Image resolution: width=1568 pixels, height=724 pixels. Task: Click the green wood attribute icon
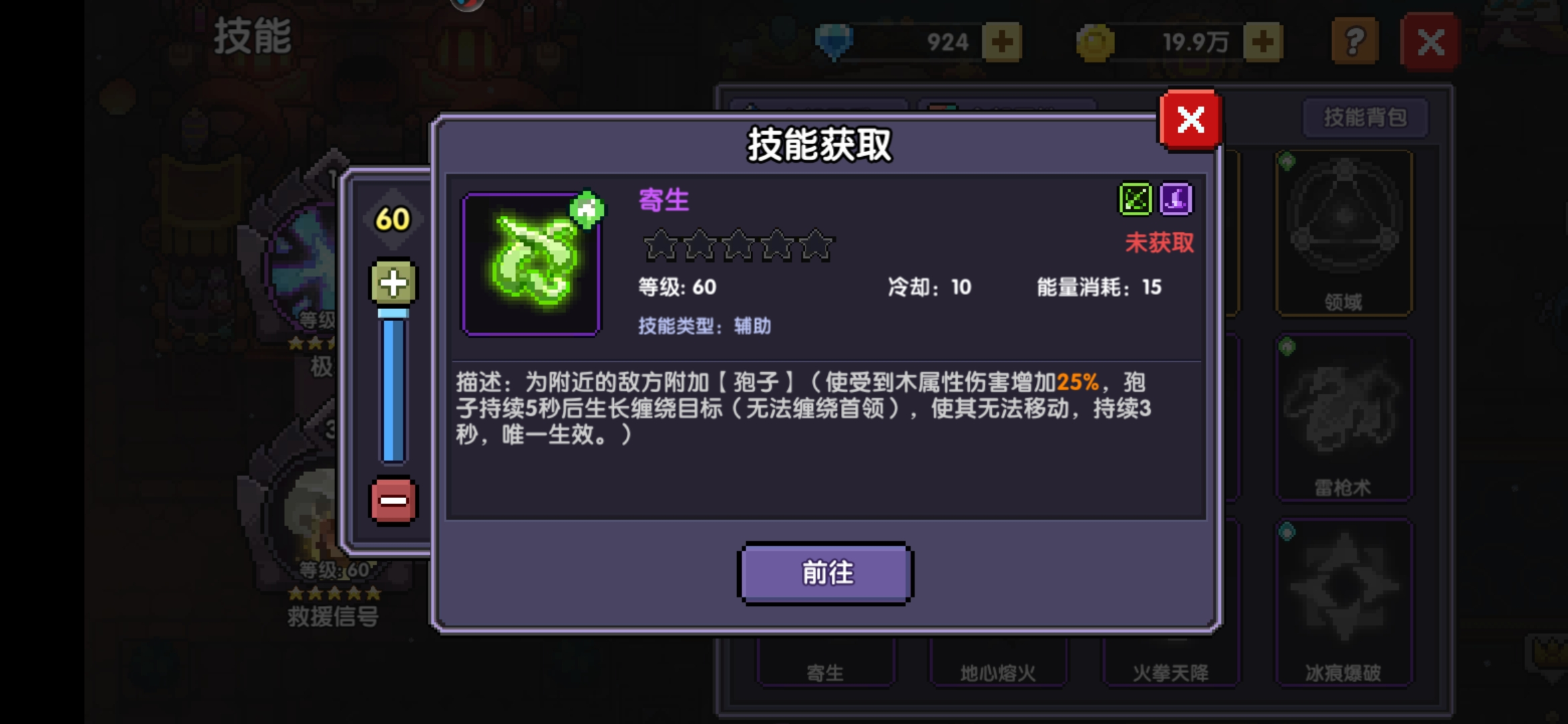[x=1135, y=199]
